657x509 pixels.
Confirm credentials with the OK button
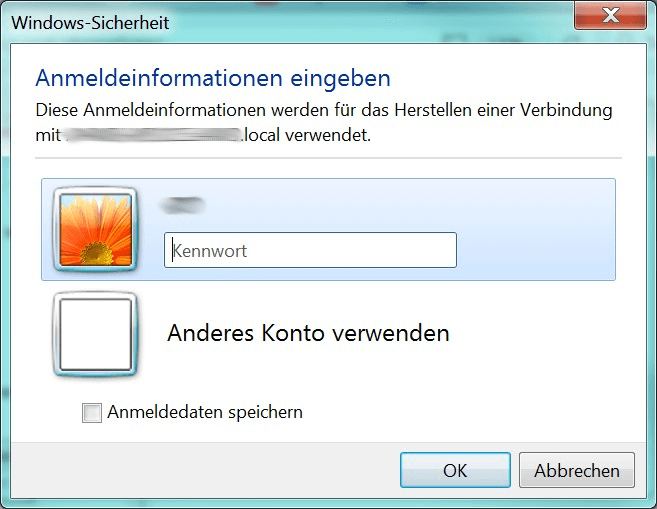[x=455, y=470]
